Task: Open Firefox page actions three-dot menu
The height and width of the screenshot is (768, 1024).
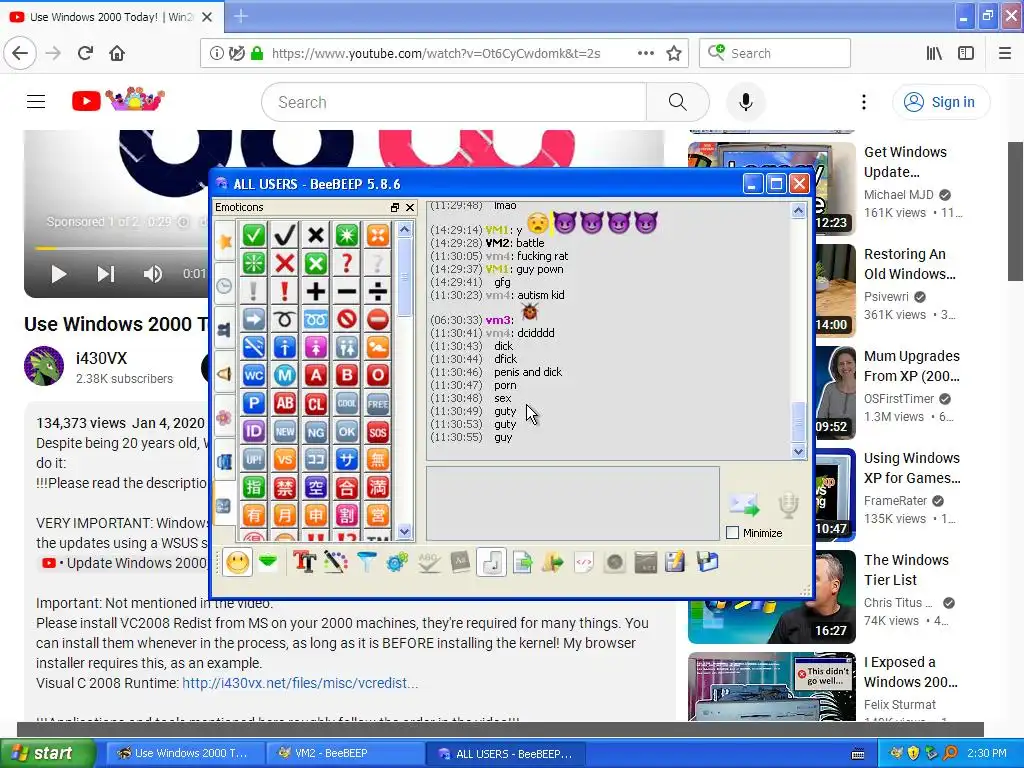Action: [x=646, y=53]
